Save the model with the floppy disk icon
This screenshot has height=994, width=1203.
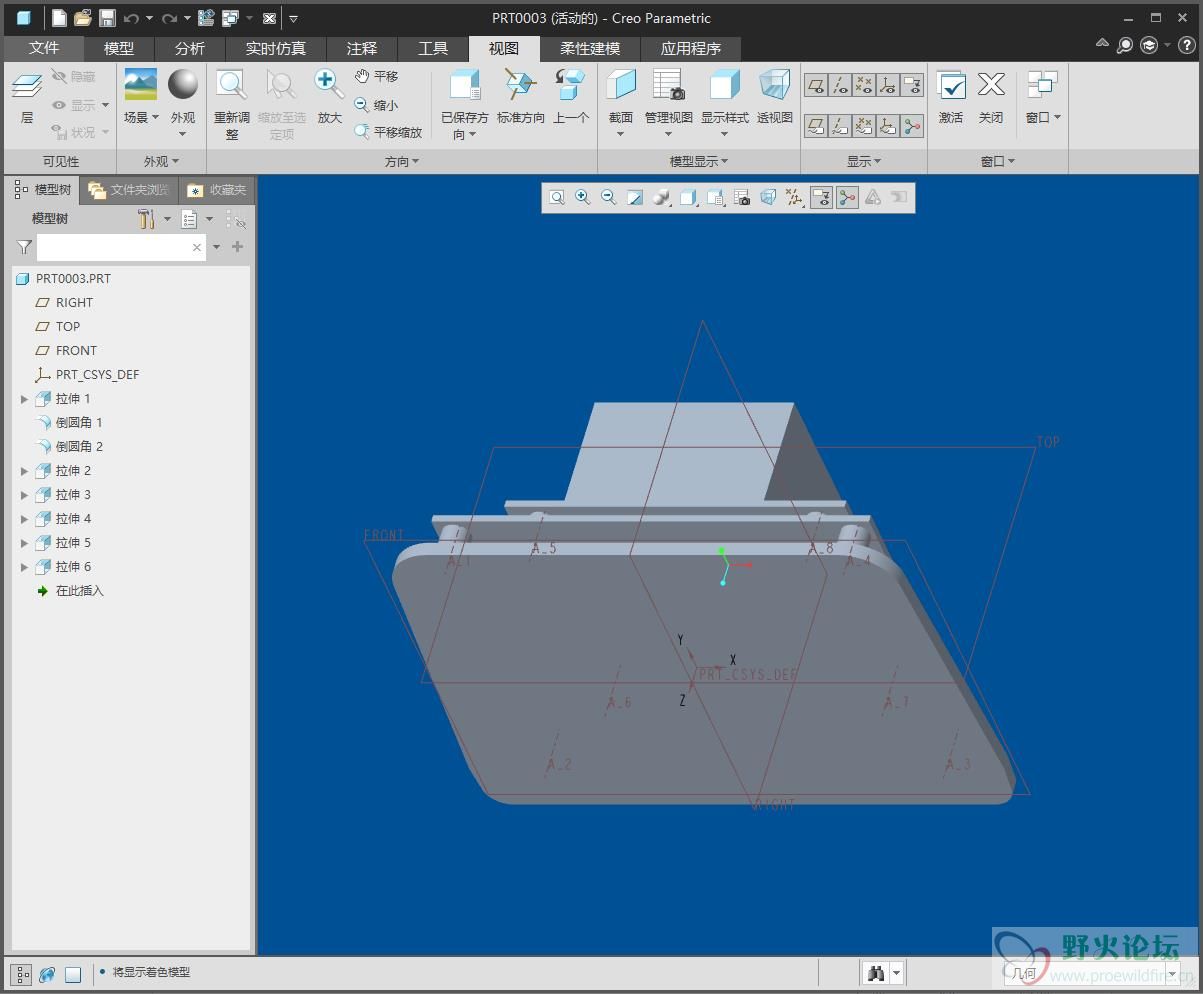(107, 18)
